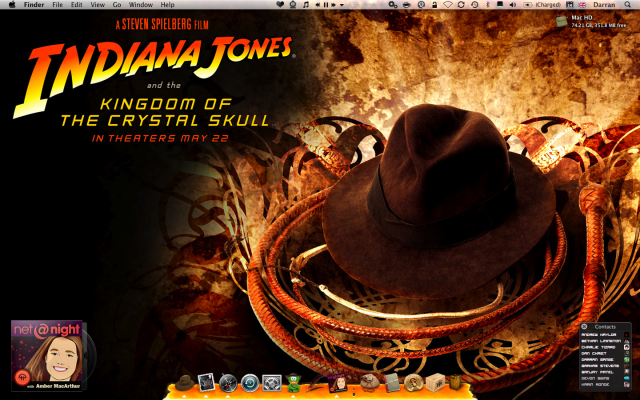Close the Contacts widget
The height and width of the screenshot is (400, 640).
[584, 327]
